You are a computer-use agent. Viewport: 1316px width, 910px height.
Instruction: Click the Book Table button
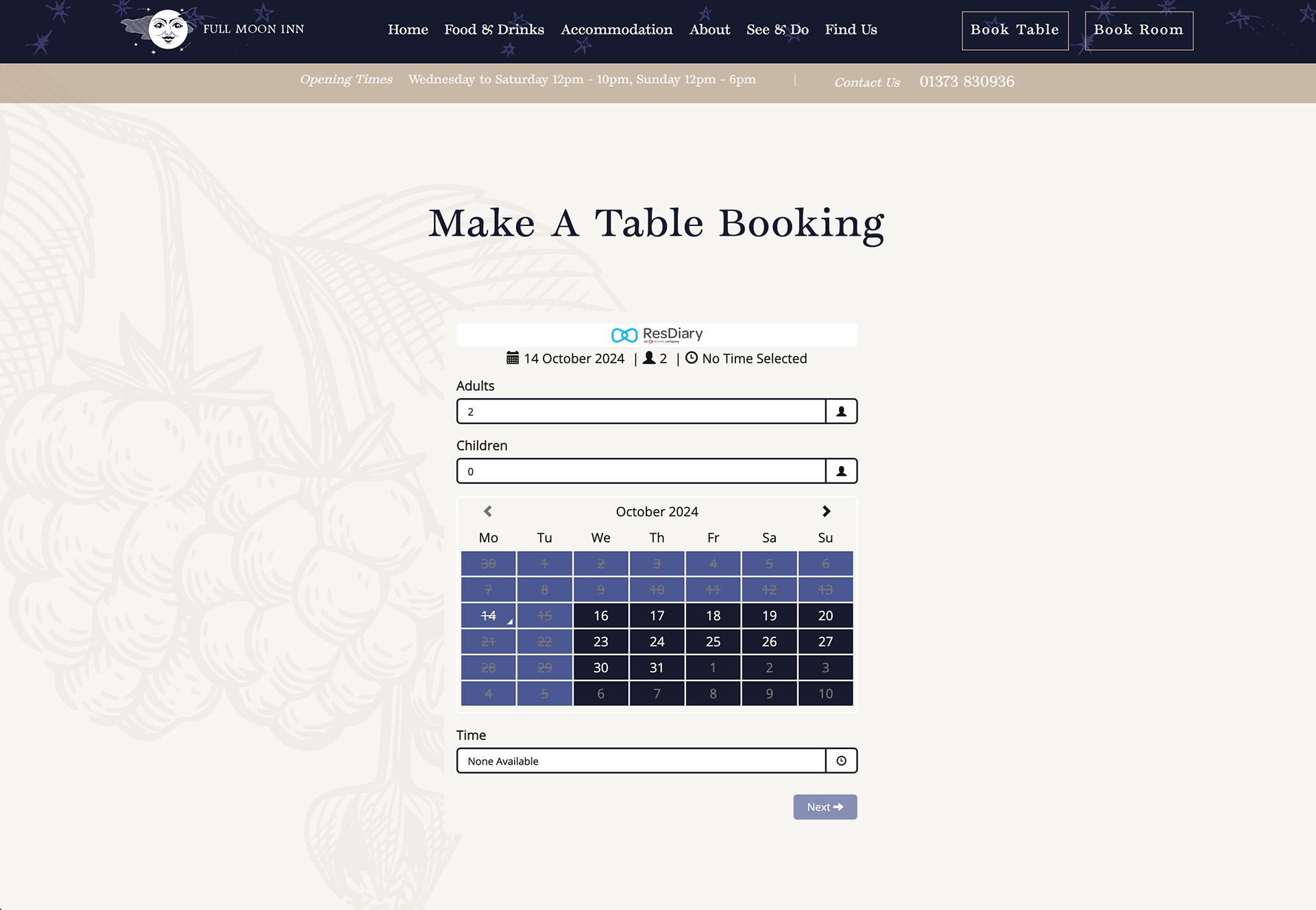1015,30
